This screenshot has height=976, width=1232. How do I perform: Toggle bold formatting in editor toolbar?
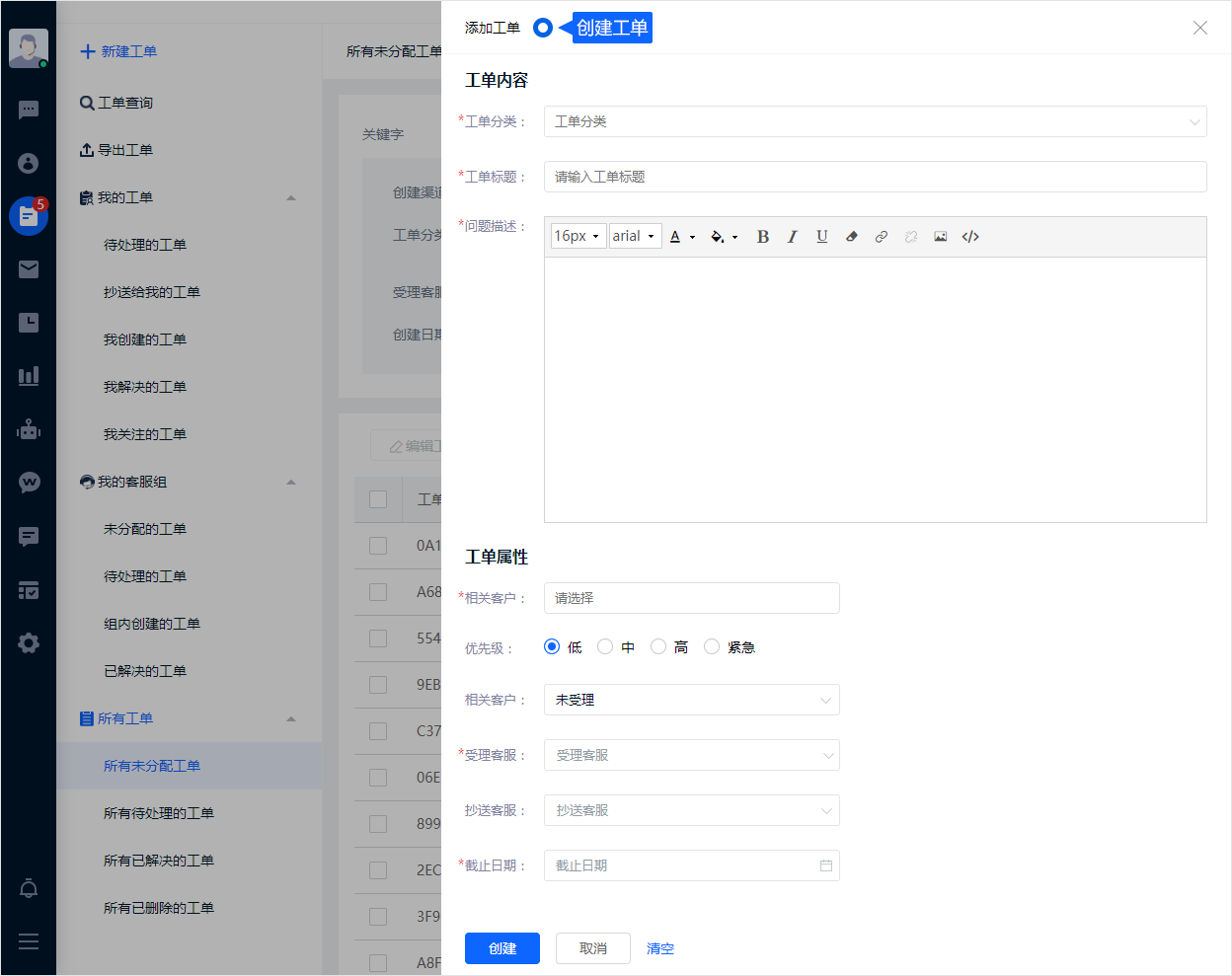click(x=762, y=237)
